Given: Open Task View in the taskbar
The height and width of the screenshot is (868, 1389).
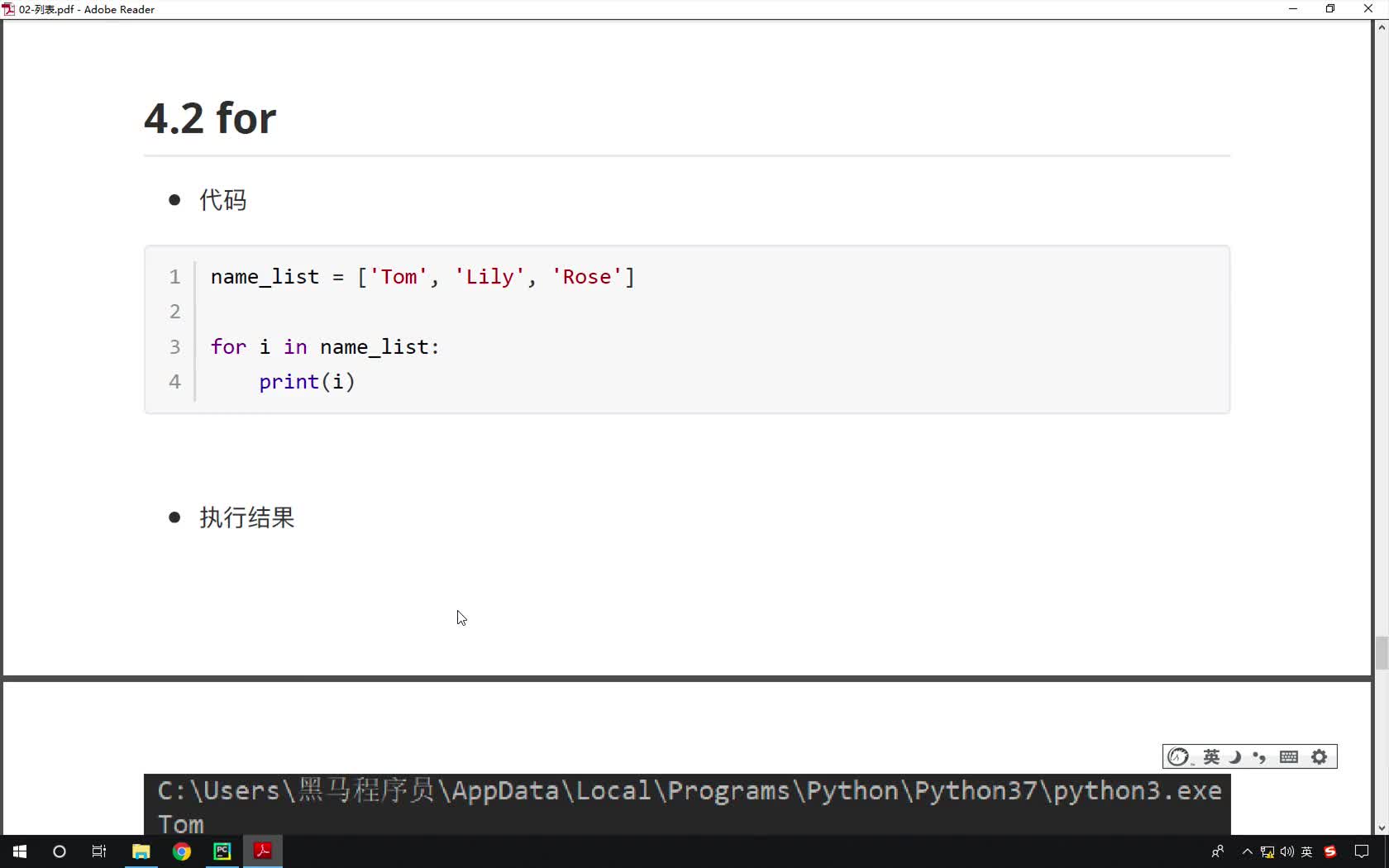Looking at the screenshot, I should (x=99, y=851).
